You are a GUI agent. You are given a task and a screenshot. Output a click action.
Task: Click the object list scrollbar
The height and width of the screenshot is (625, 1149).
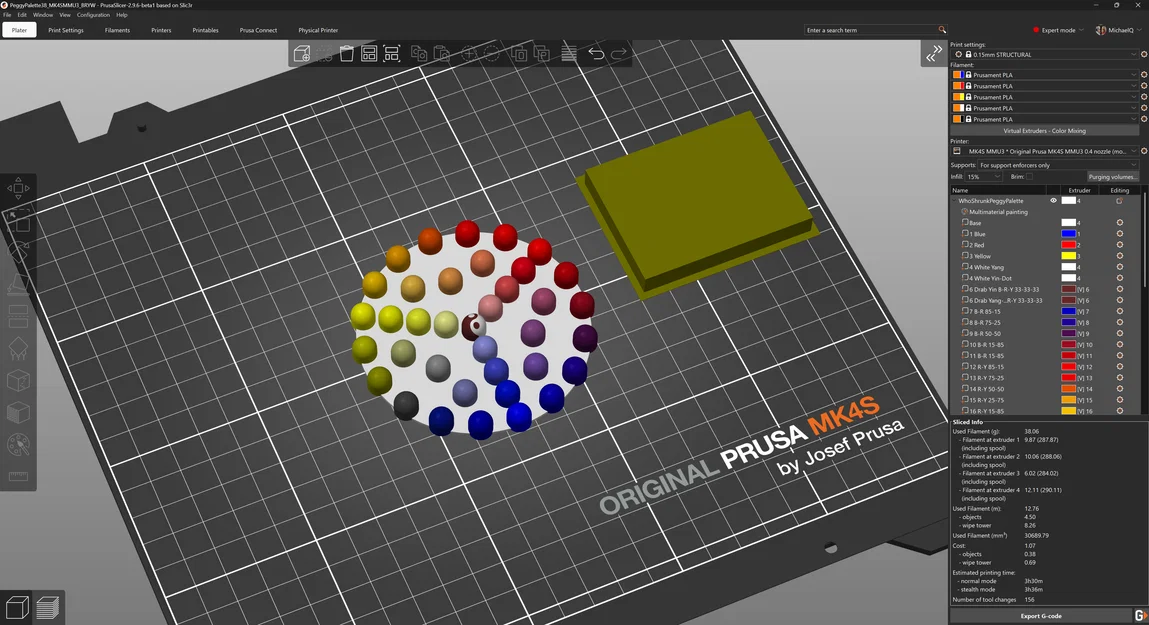pyautogui.click(x=1143, y=242)
